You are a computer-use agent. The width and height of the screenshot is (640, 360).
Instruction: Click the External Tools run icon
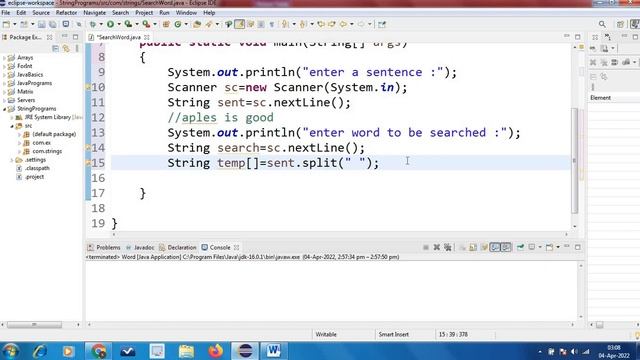(x=146, y=24)
